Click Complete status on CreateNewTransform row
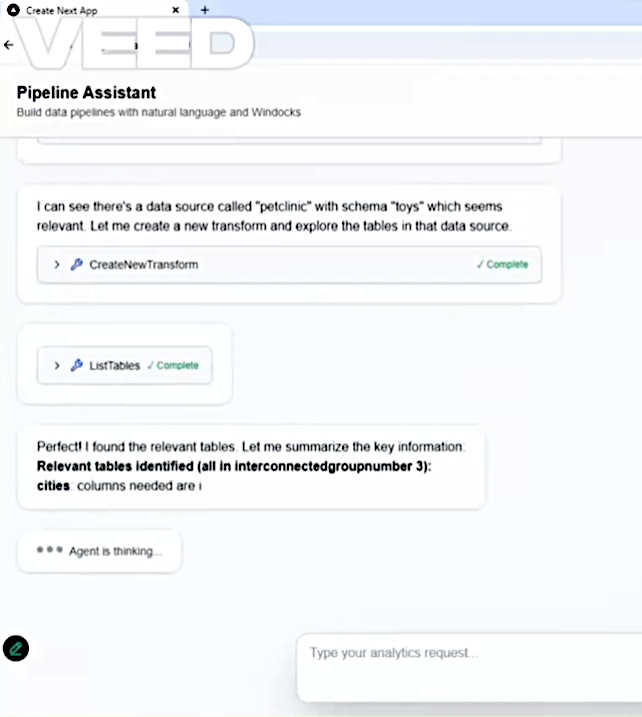 [x=506, y=265]
